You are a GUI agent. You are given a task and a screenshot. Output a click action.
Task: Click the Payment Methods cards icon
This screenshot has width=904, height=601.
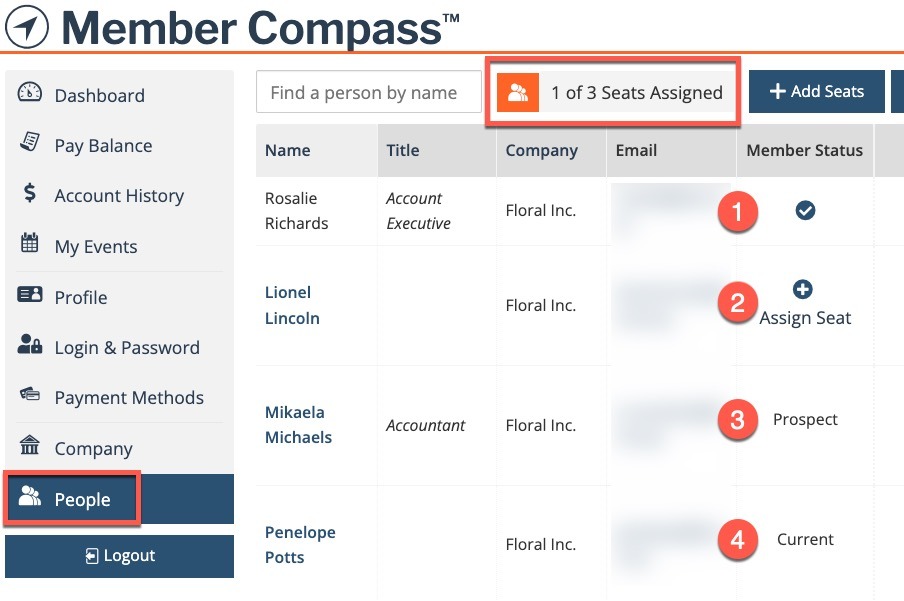[29, 395]
